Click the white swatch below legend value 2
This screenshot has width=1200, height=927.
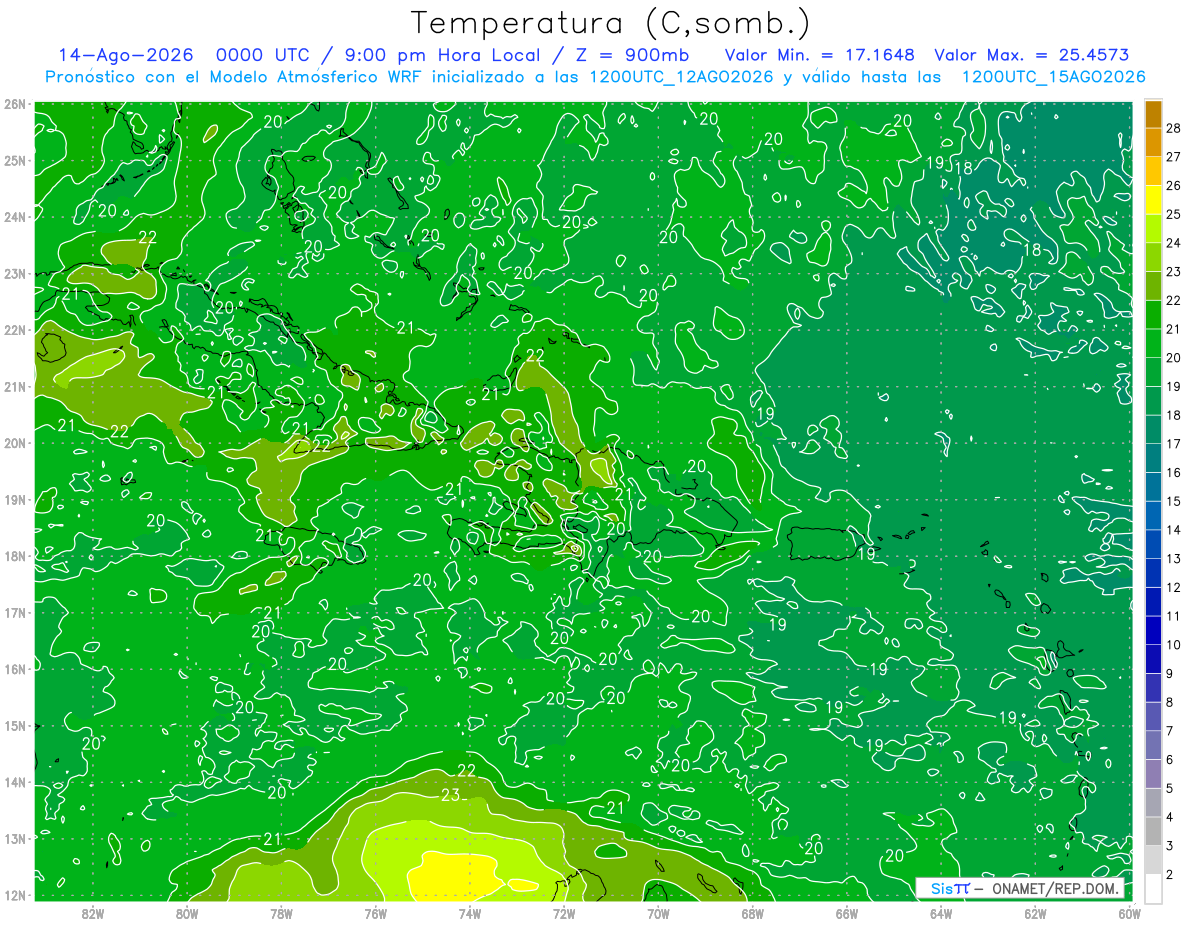1153,888
